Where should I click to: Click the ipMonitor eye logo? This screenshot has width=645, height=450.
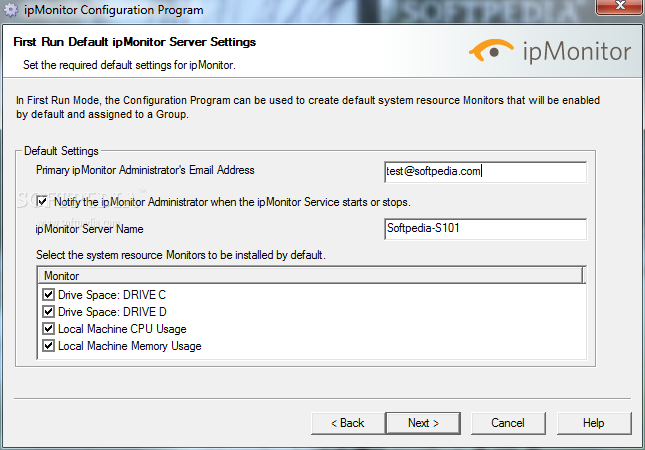[491, 51]
